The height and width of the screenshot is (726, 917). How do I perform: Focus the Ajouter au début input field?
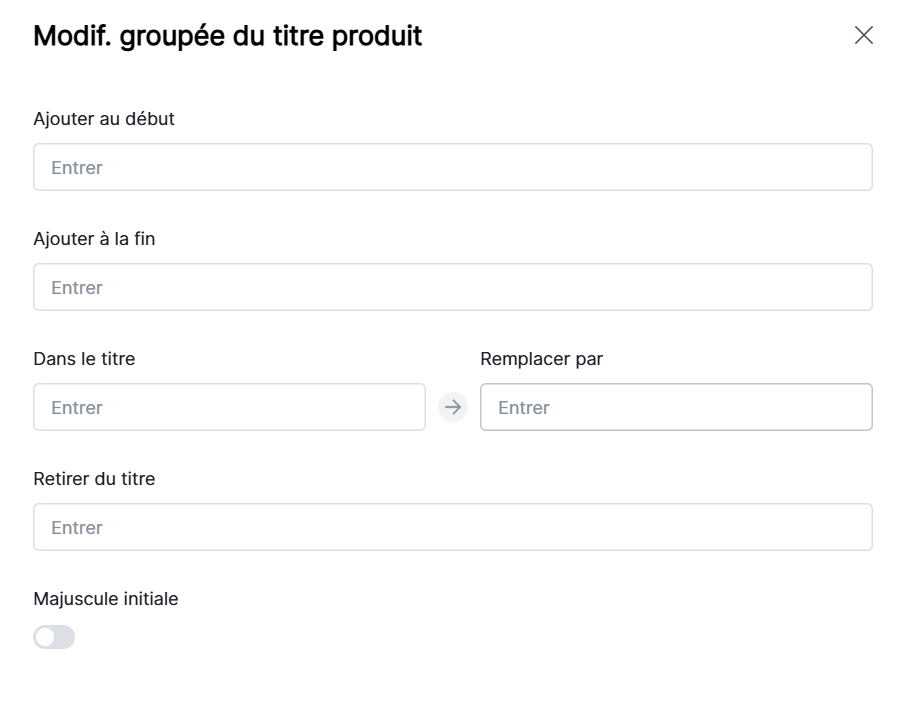click(452, 167)
